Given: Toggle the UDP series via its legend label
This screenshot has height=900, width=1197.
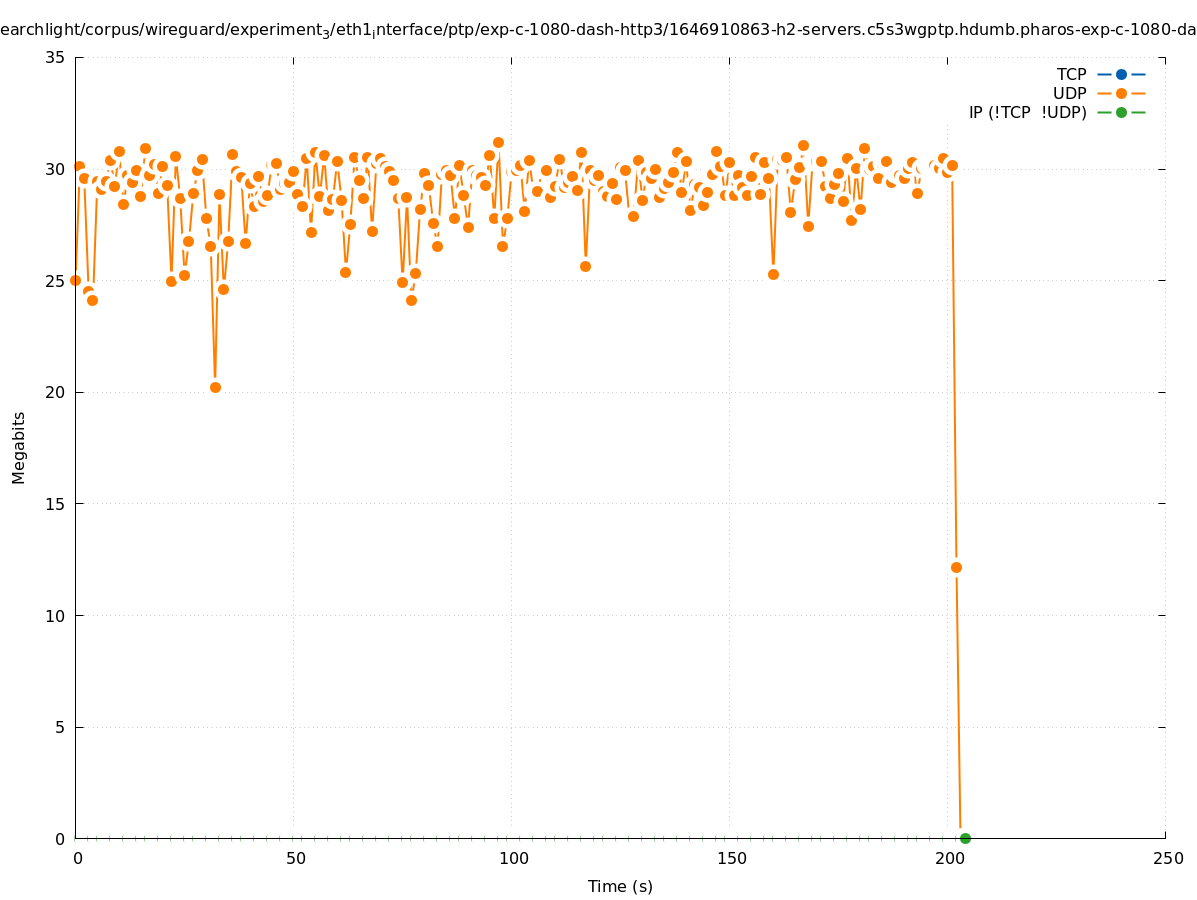Looking at the screenshot, I should (x=1069, y=93).
